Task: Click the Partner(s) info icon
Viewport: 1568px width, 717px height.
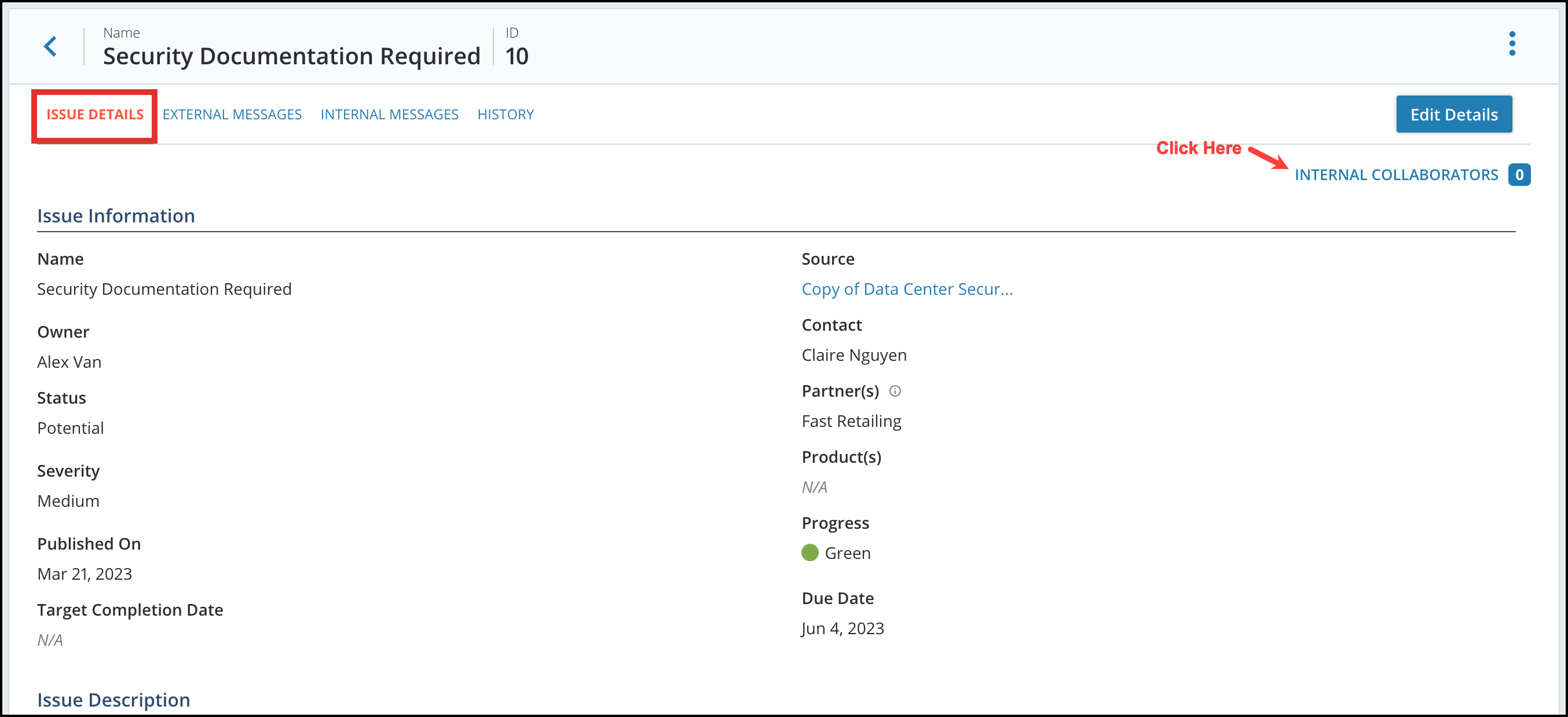Action: click(895, 392)
